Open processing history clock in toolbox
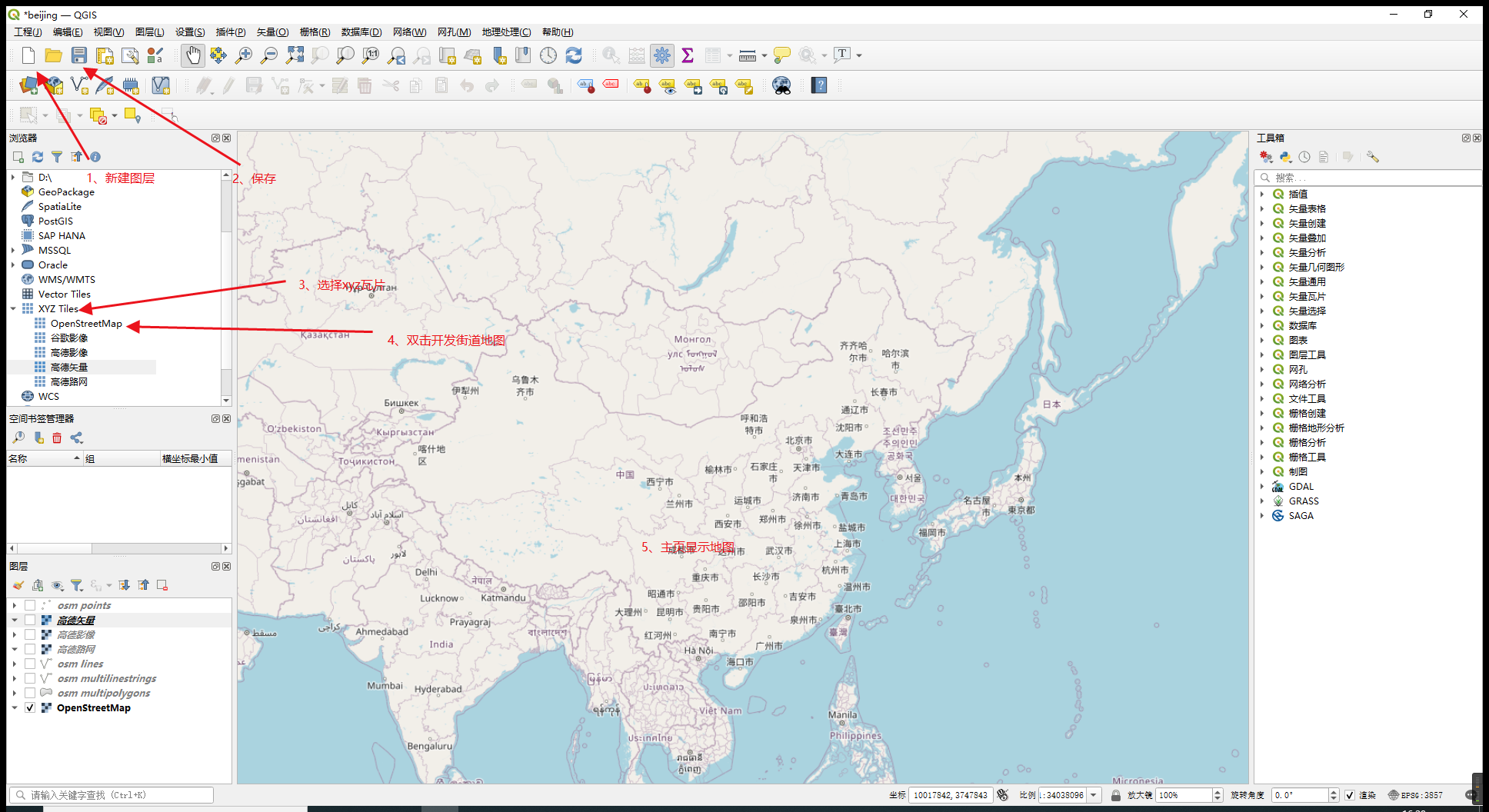 [x=1304, y=157]
